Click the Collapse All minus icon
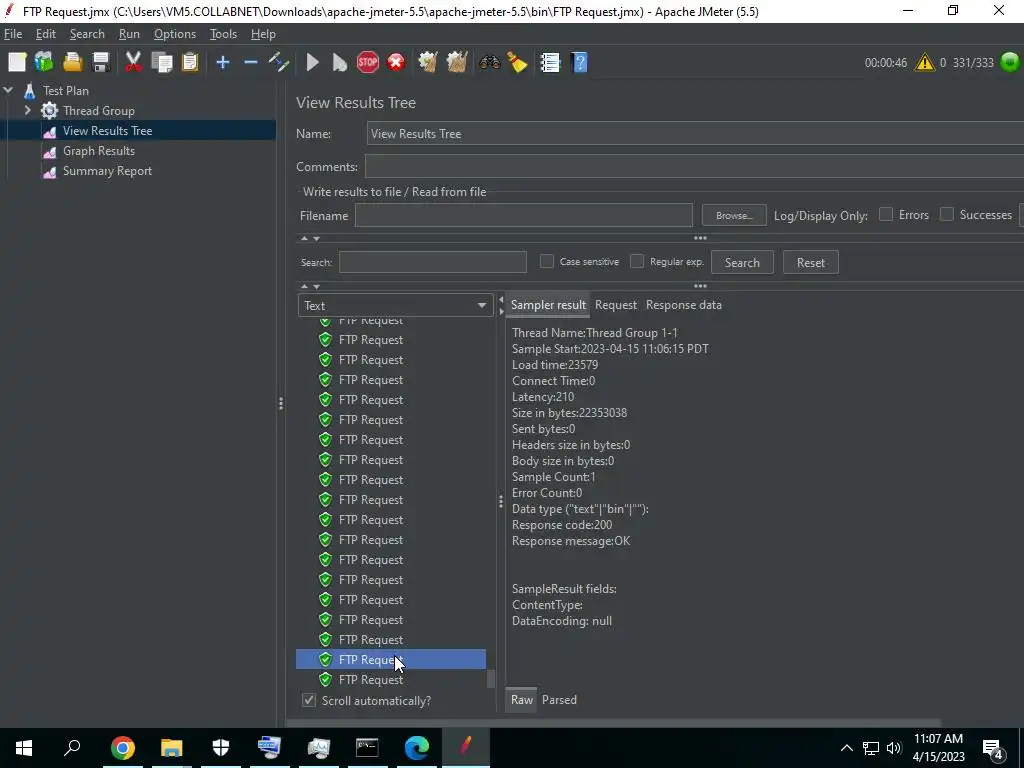1024x768 pixels. click(251, 63)
